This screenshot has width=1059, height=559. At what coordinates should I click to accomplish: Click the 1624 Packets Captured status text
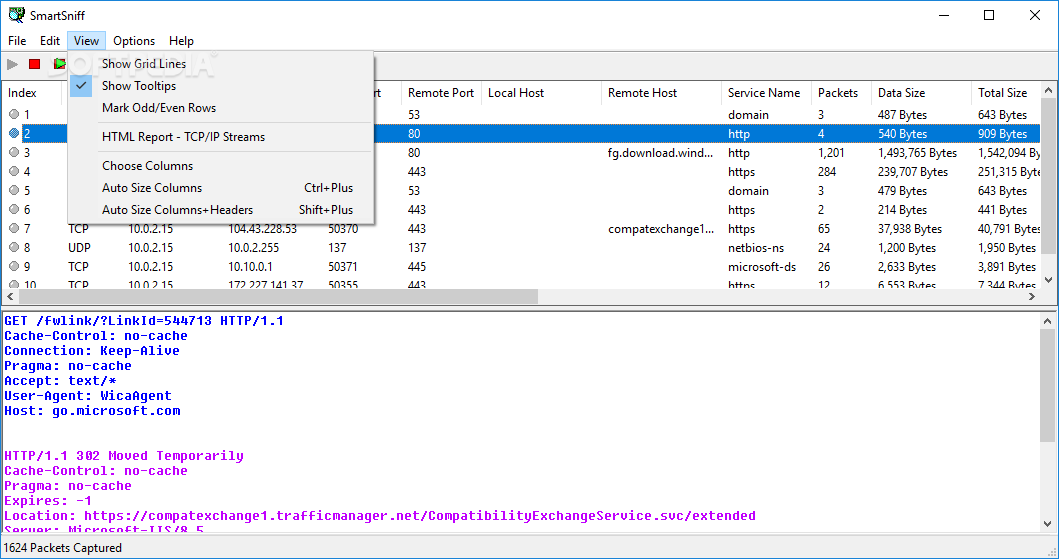coord(63,548)
